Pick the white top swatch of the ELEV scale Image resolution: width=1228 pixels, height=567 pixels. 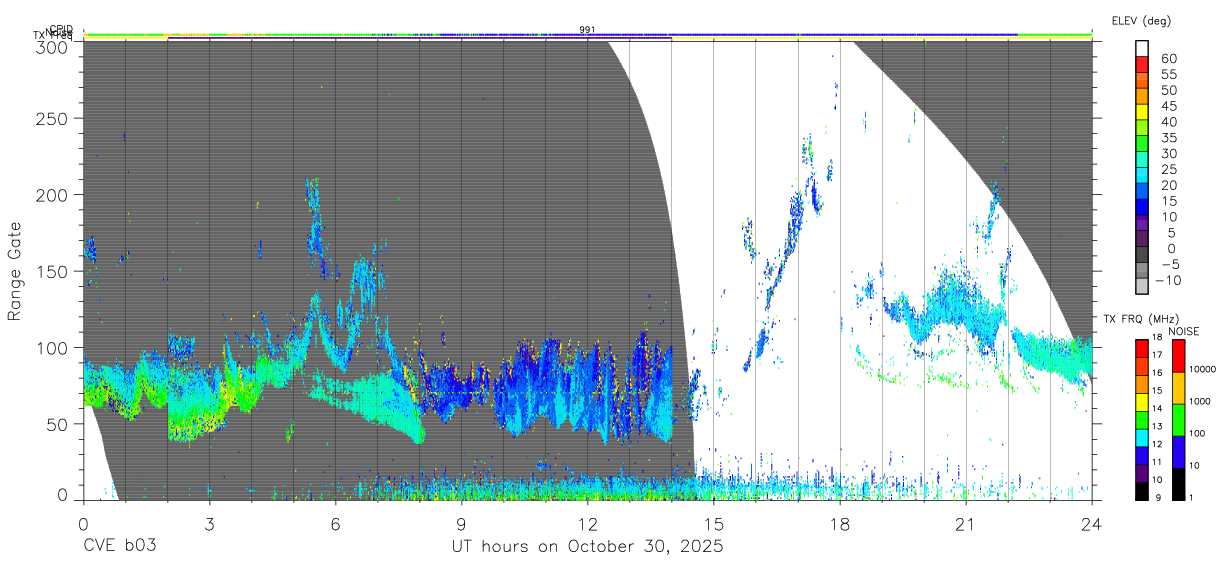1142,49
